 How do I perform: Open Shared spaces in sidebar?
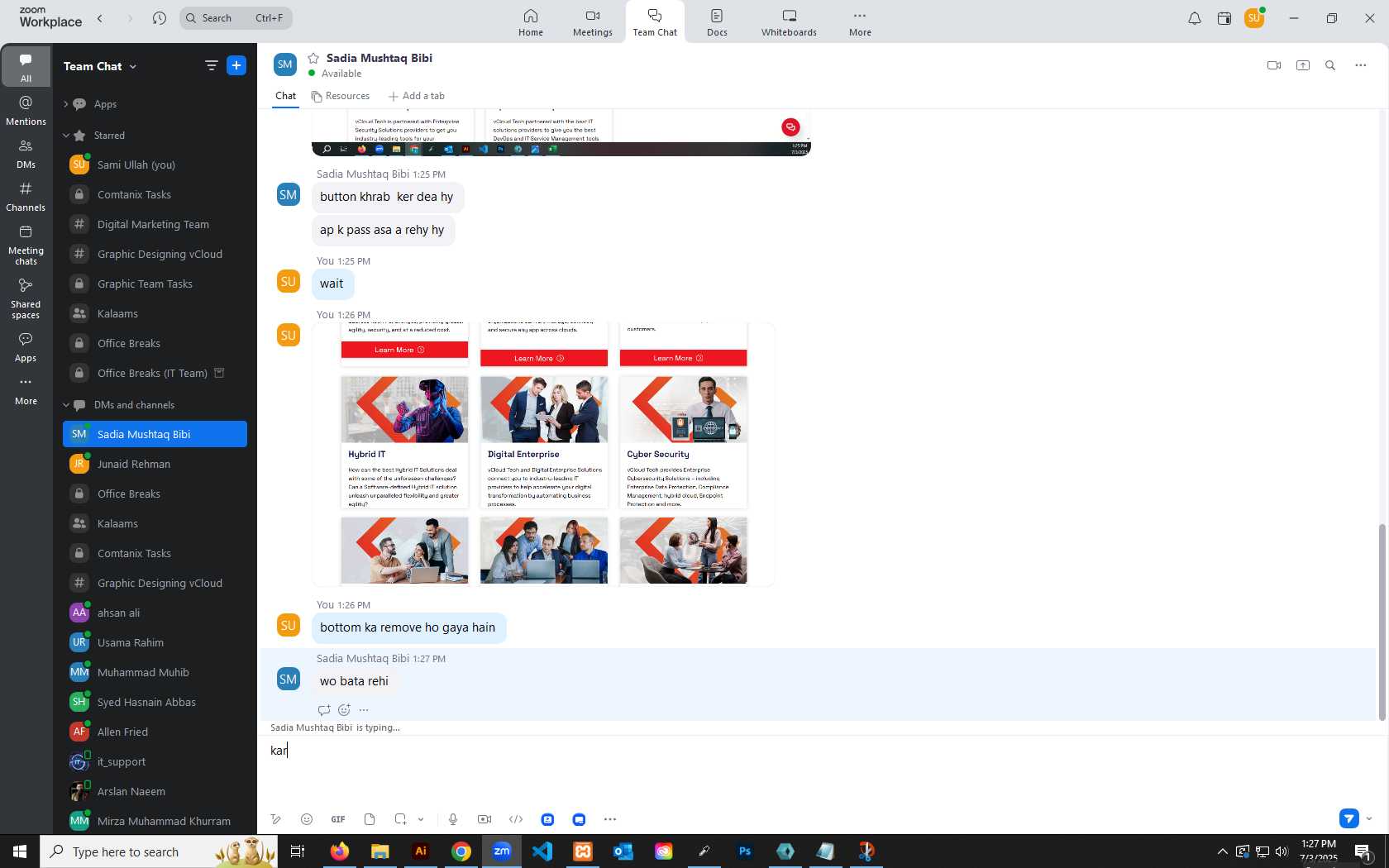point(26,298)
